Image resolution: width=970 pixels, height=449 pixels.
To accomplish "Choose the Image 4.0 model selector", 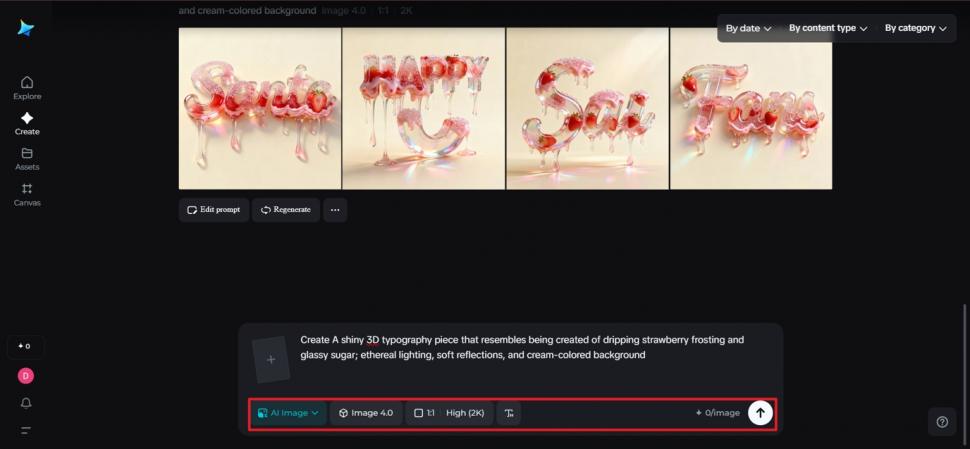I will [x=366, y=413].
